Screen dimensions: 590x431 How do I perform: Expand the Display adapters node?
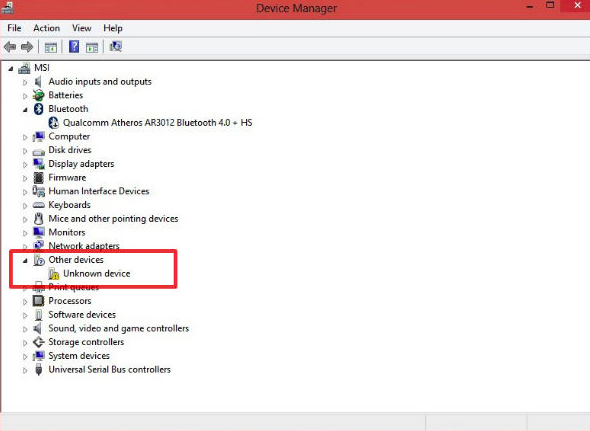(x=25, y=164)
